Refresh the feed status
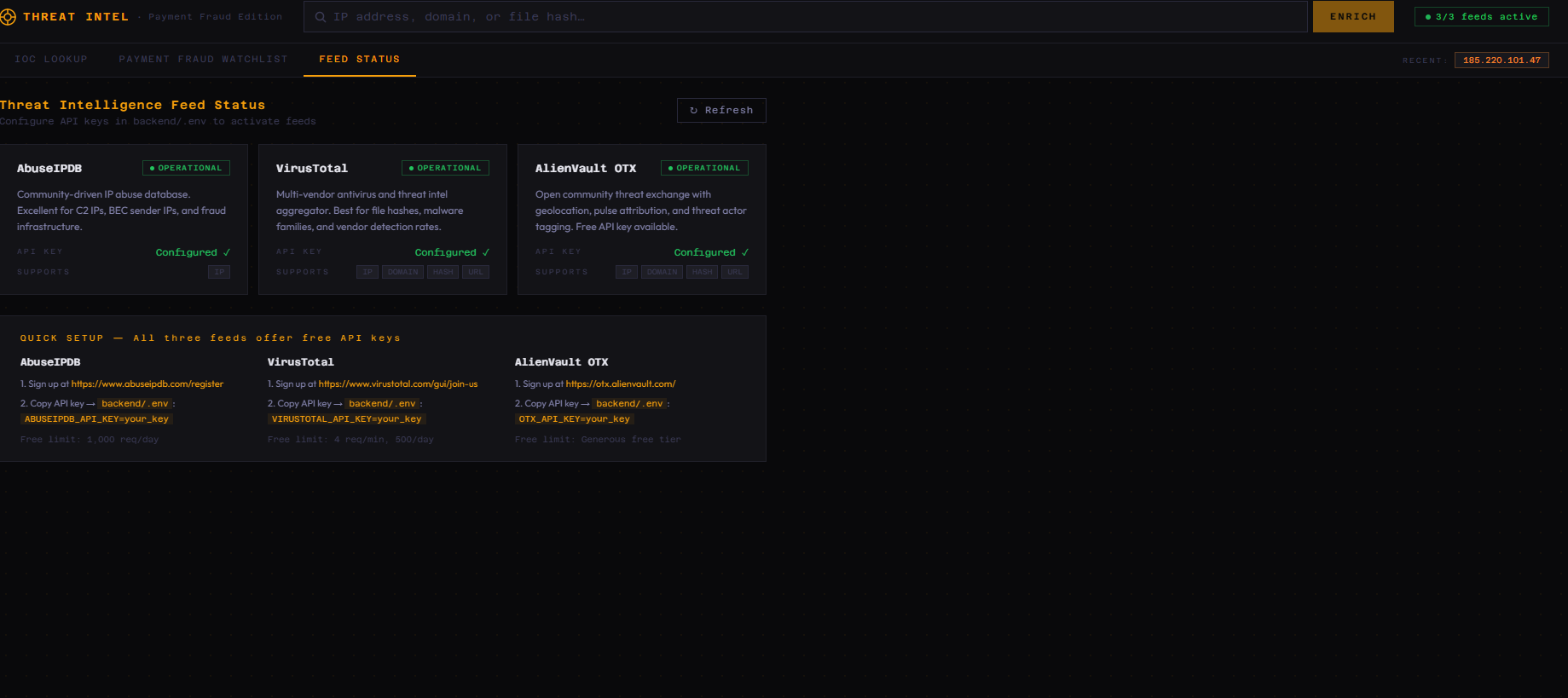The height and width of the screenshot is (698, 1568). (721, 111)
